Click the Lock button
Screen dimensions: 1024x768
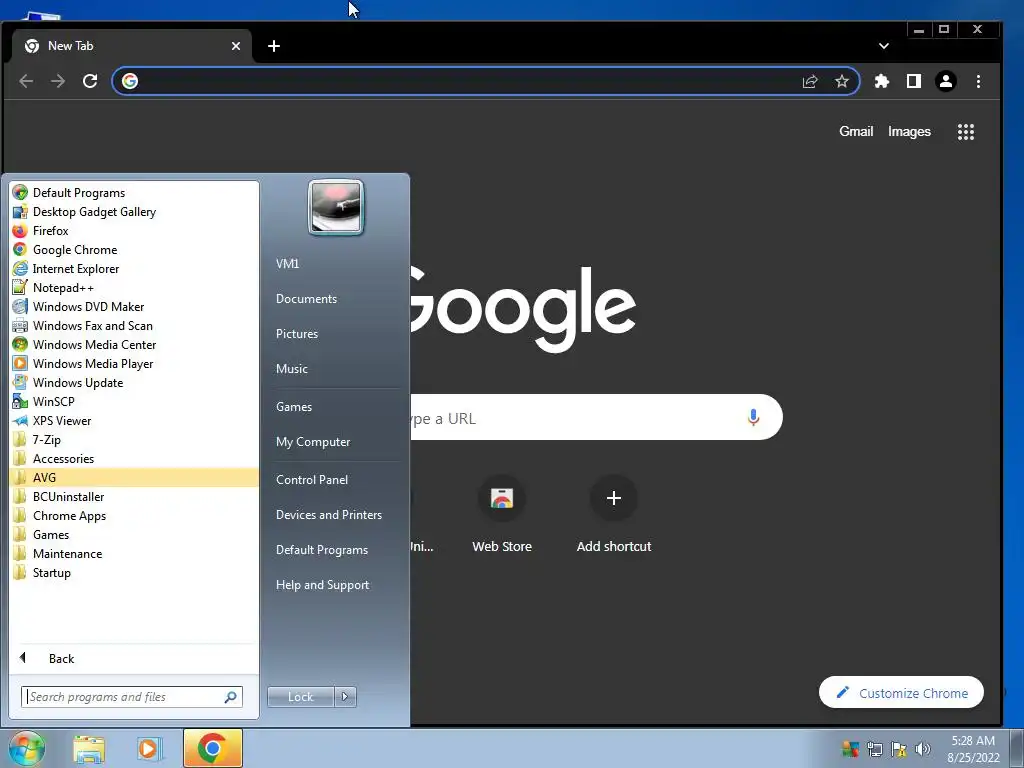pyautogui.click(x=300, y=697)
